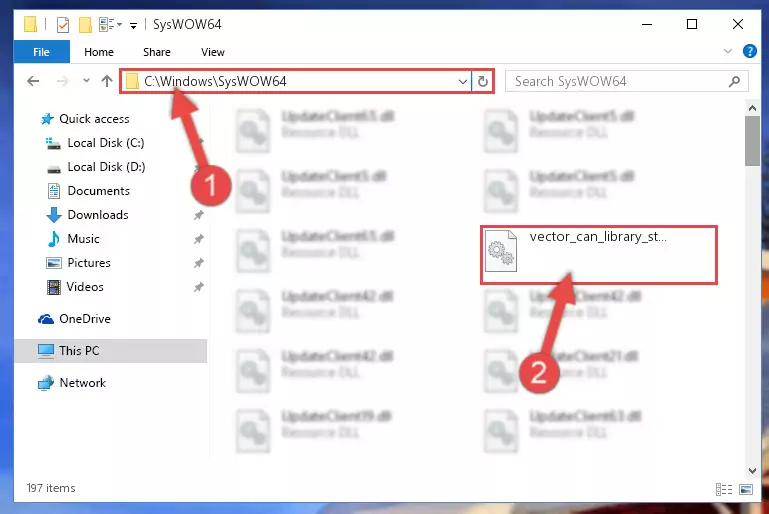This screenshot has width=769, height=514.
Task: Minimize the SysWOW64 window
Action: 647,24
